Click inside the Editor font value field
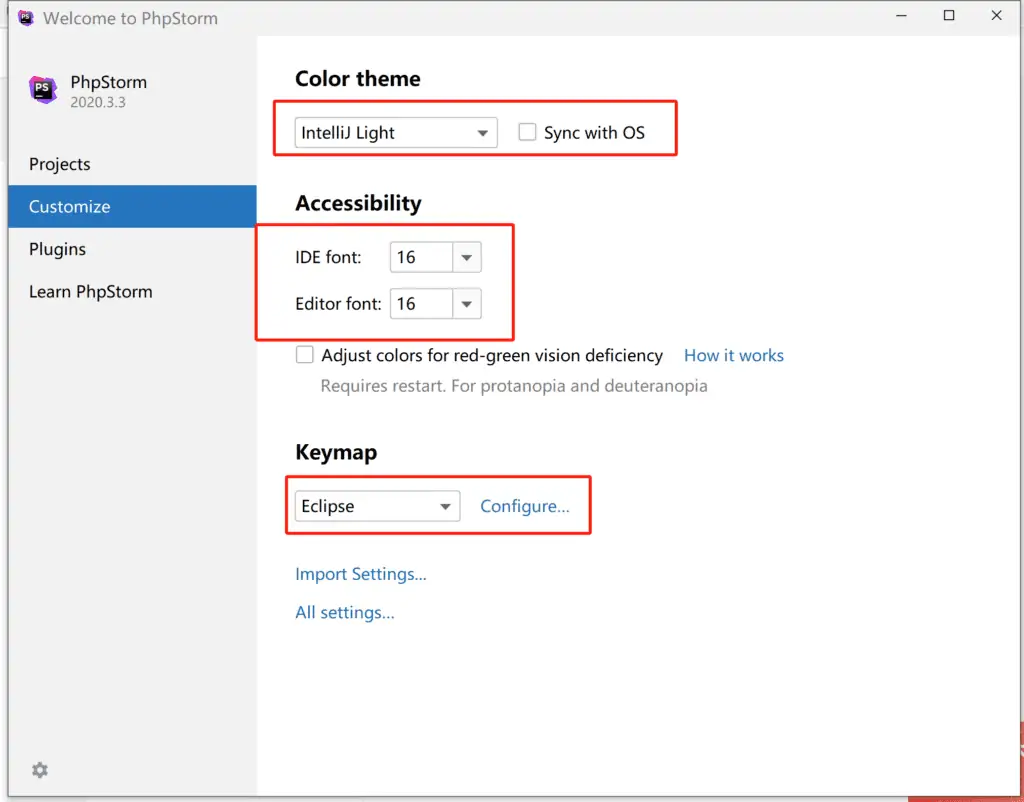The height and width of the screenshot is (802, 1024). pyautogui.click(x=421, y=304)
